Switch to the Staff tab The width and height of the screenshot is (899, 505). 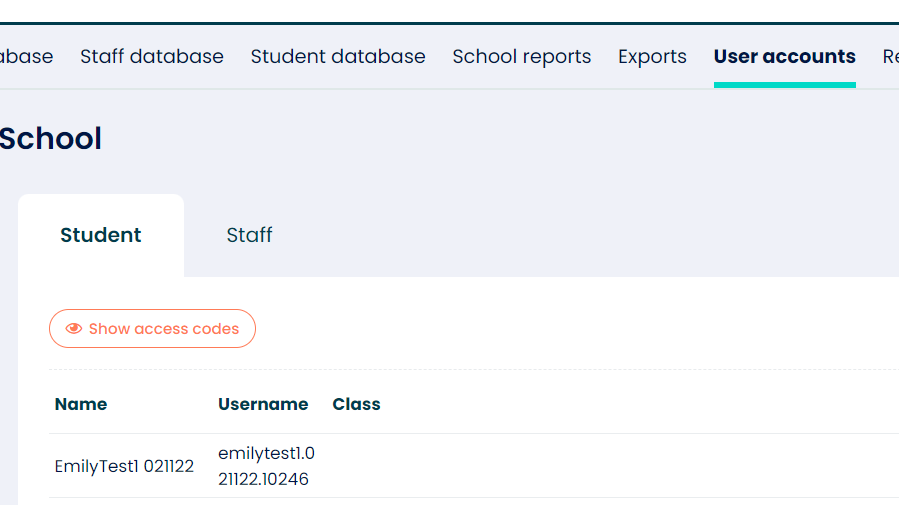249,235
